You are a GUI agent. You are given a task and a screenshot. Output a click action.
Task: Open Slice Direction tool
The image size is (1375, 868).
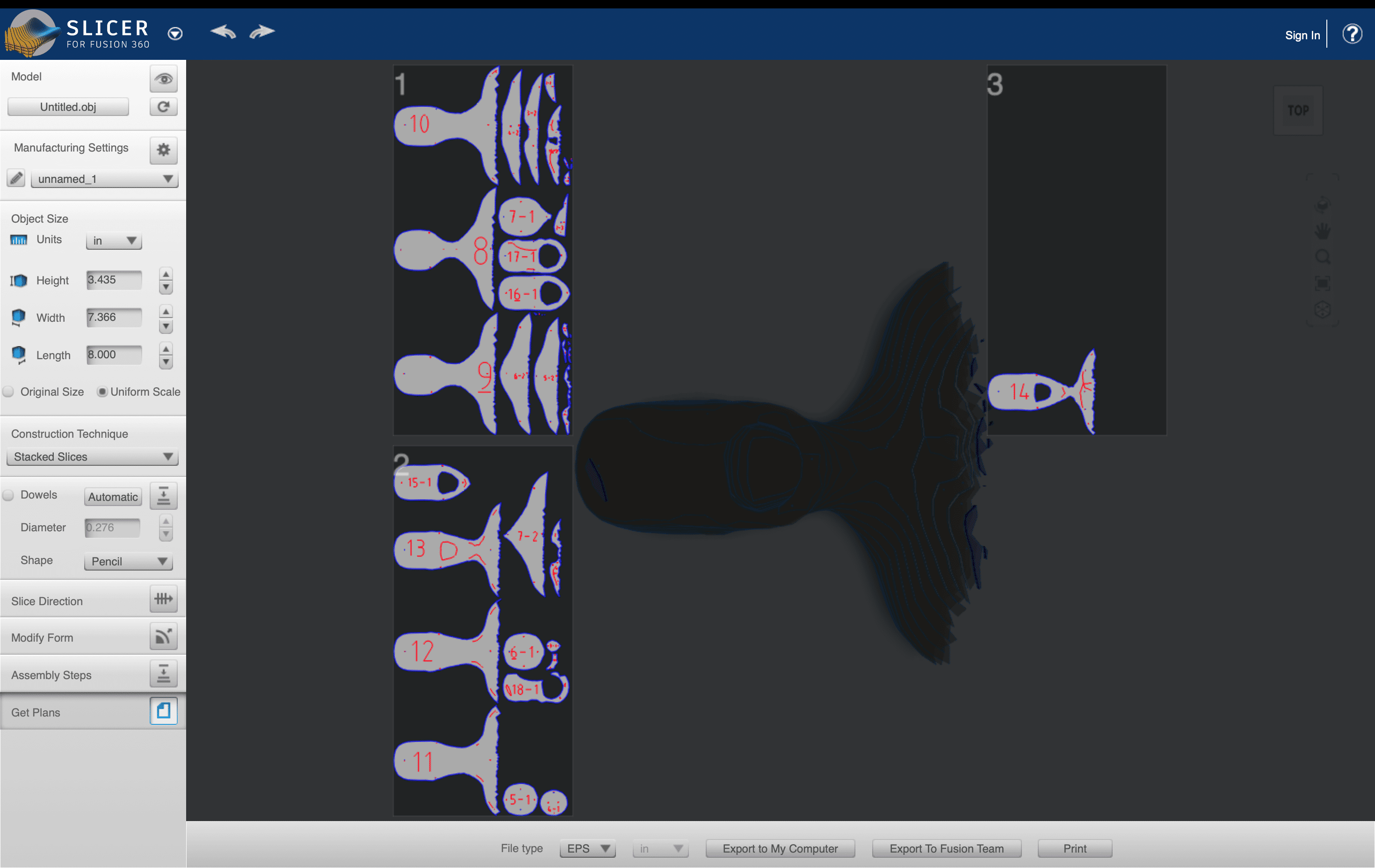[x=163, y=599]
